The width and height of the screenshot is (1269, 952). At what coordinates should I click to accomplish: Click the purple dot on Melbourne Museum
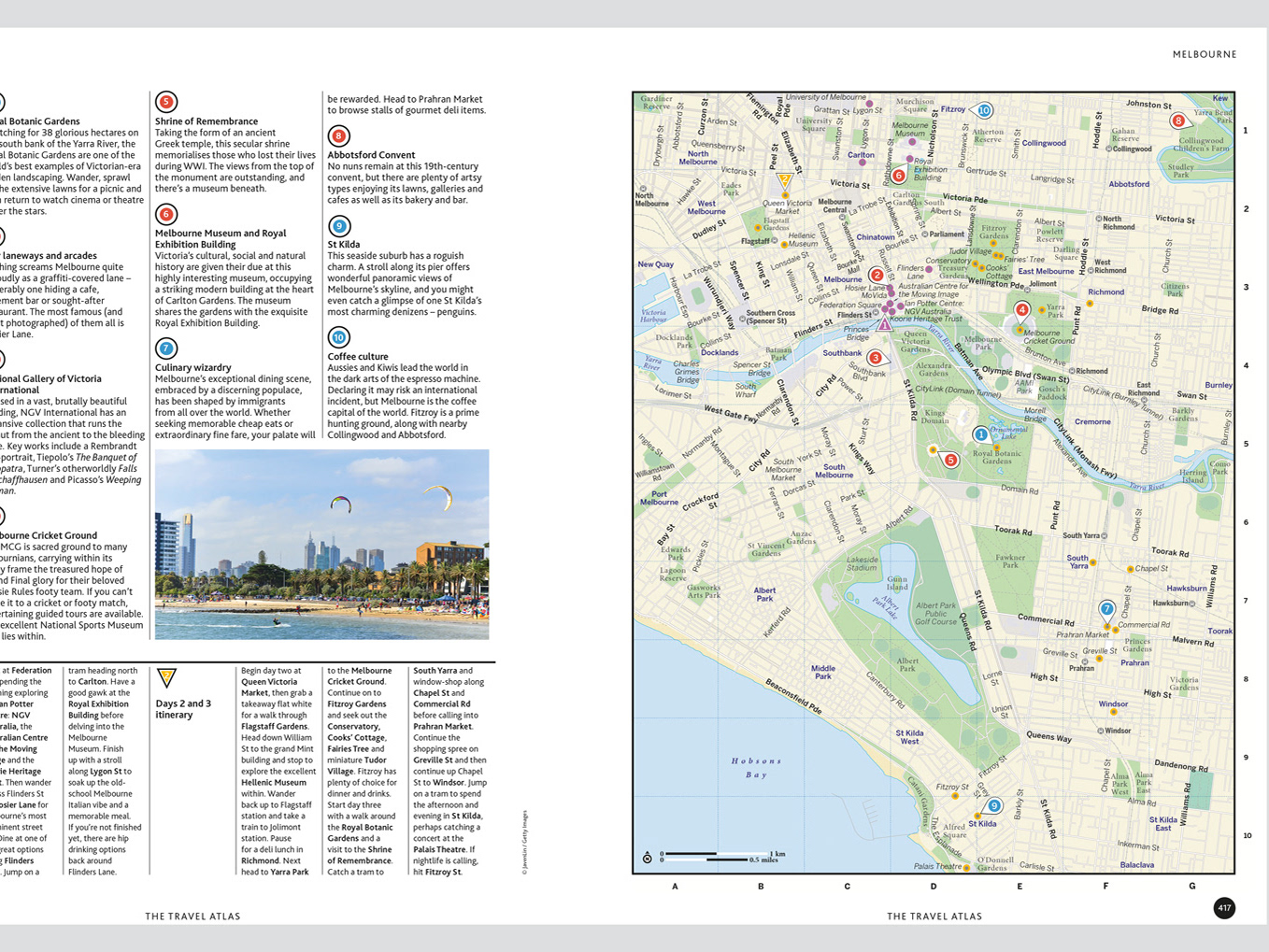click(x=912, y=143)
